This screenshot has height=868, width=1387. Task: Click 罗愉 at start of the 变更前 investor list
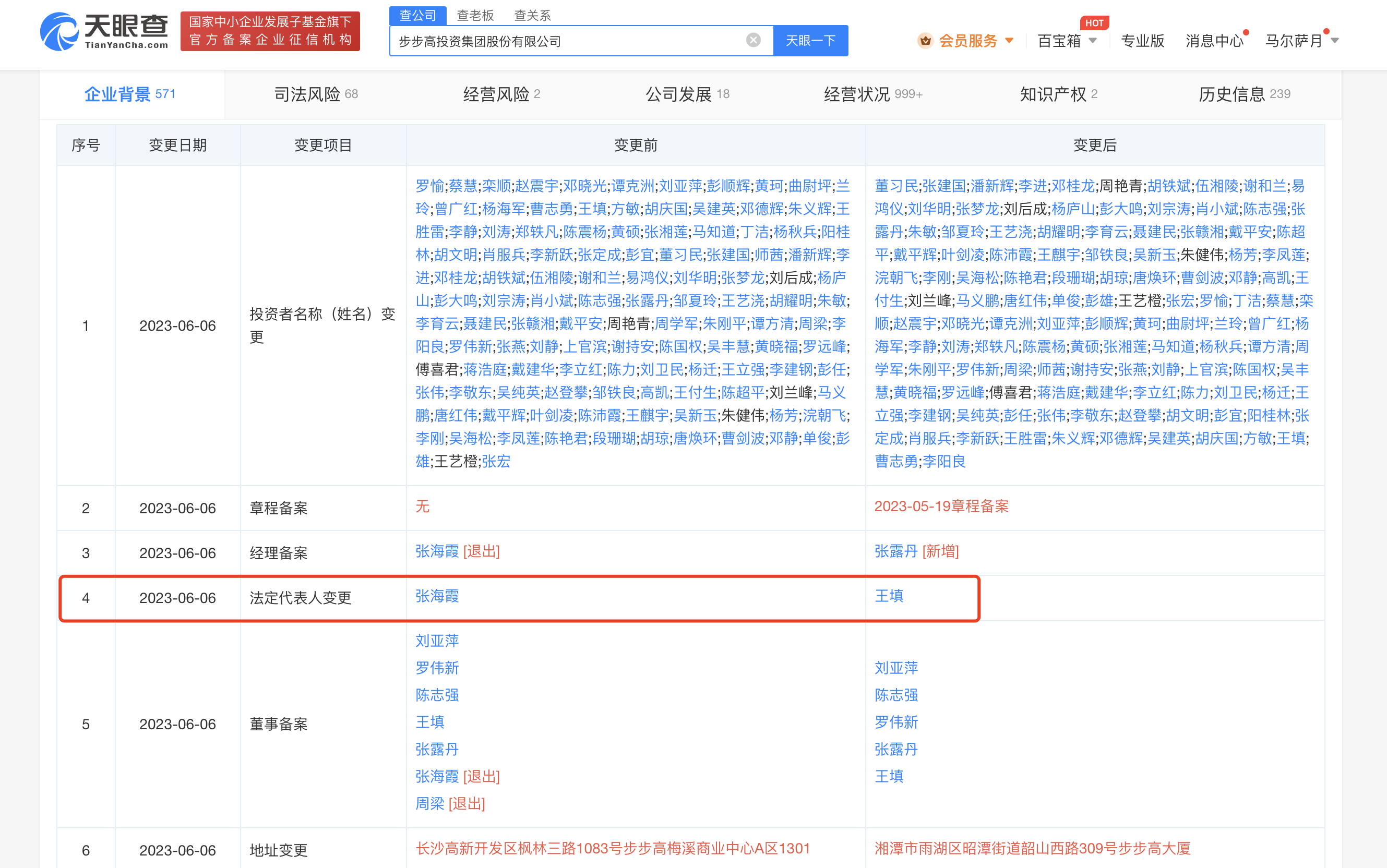pos(430,186)
